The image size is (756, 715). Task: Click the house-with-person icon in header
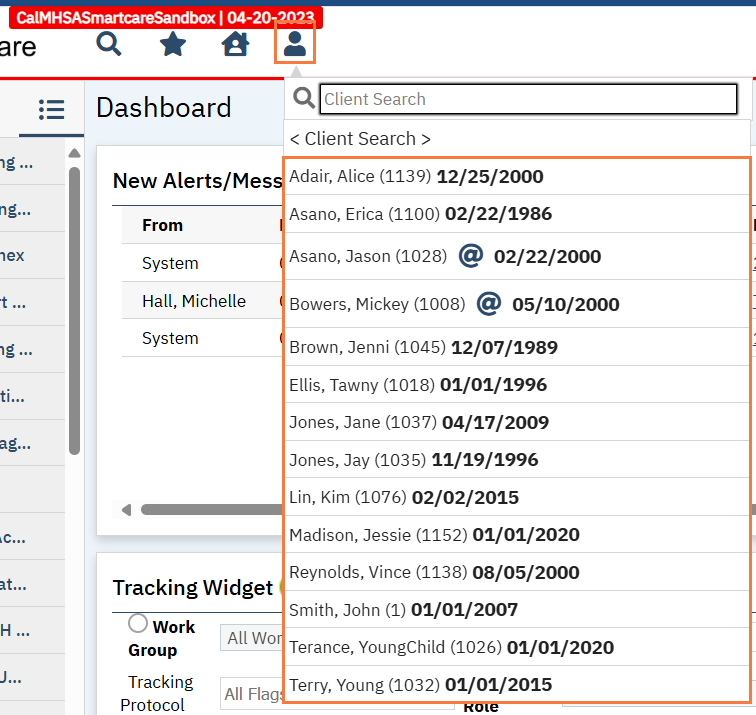(235, 44)
